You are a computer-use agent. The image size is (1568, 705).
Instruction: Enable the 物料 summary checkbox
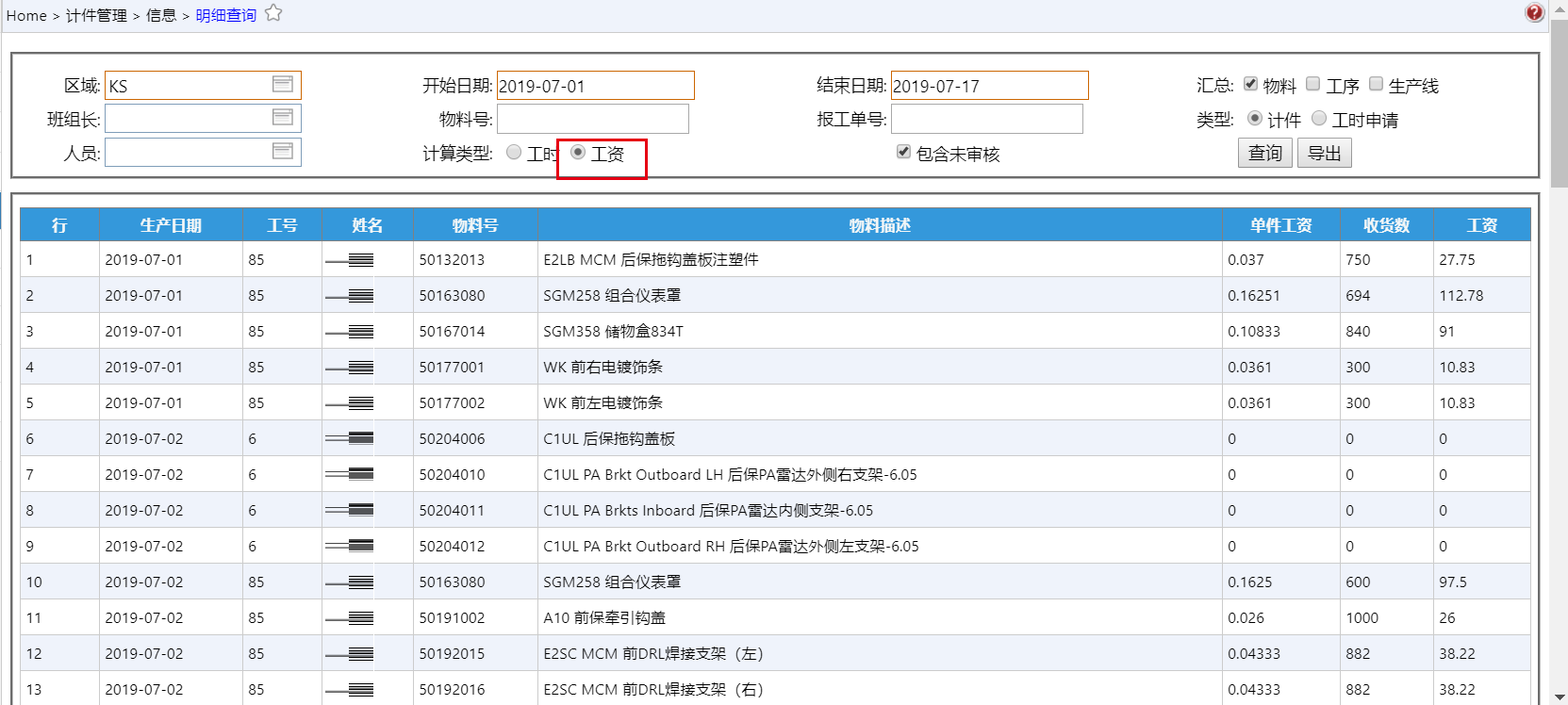pyautogui.click(x=1250, y=84)
